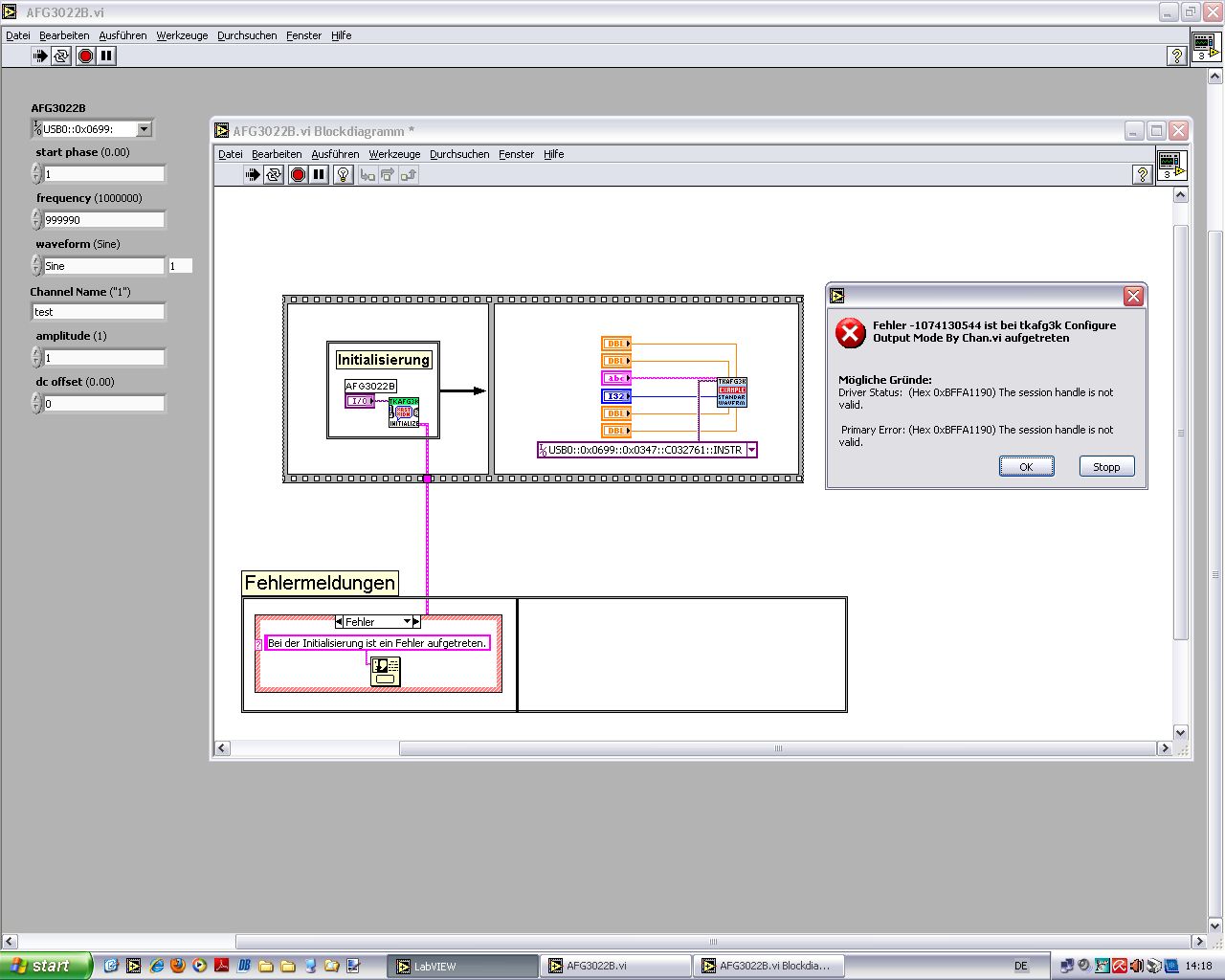Click the Step Over icon
Screen dimensions: 1225x980
pyautogui.click(x=388, y=174)
